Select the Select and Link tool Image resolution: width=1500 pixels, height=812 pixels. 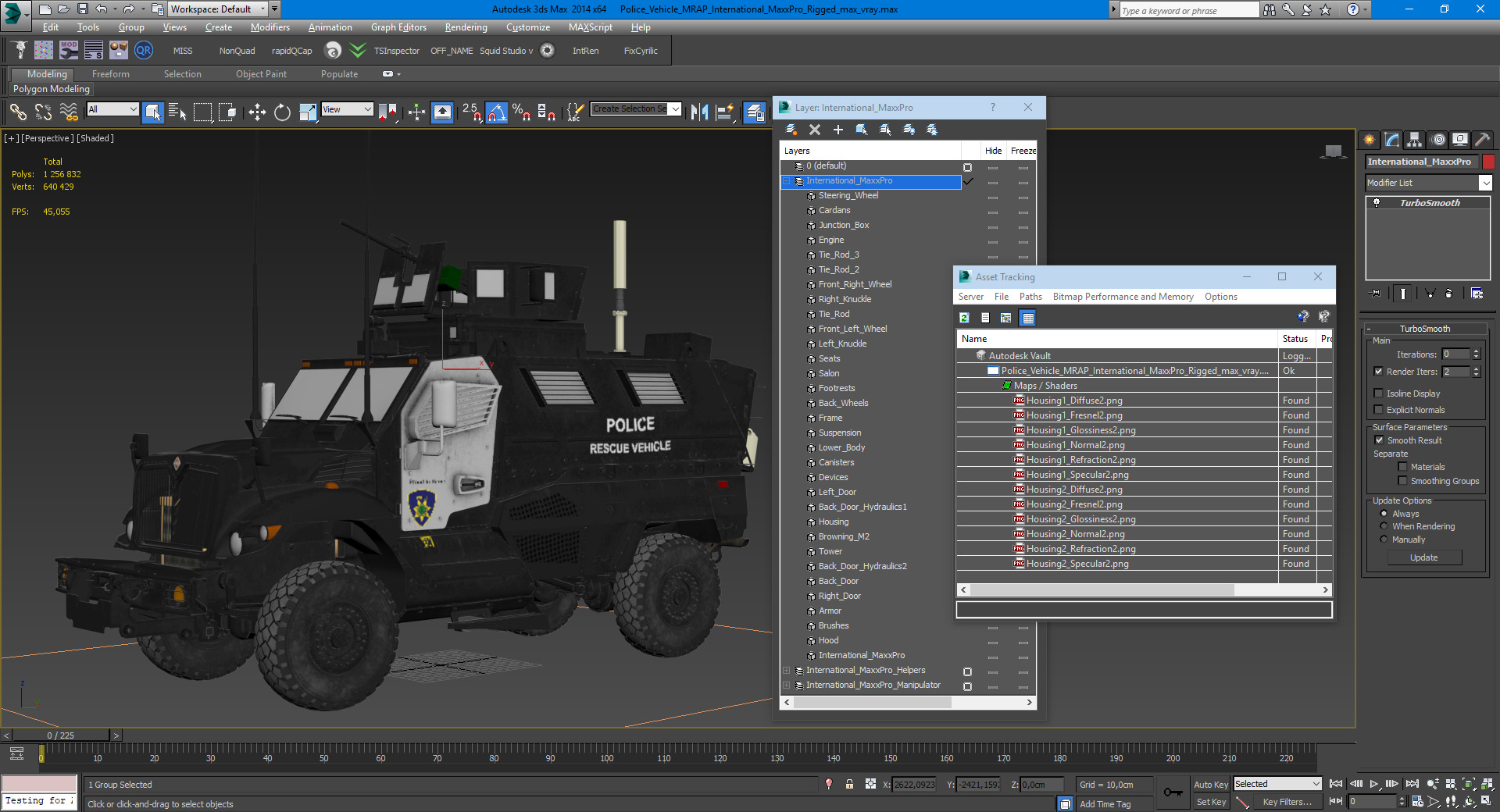(x=18, y=112)
